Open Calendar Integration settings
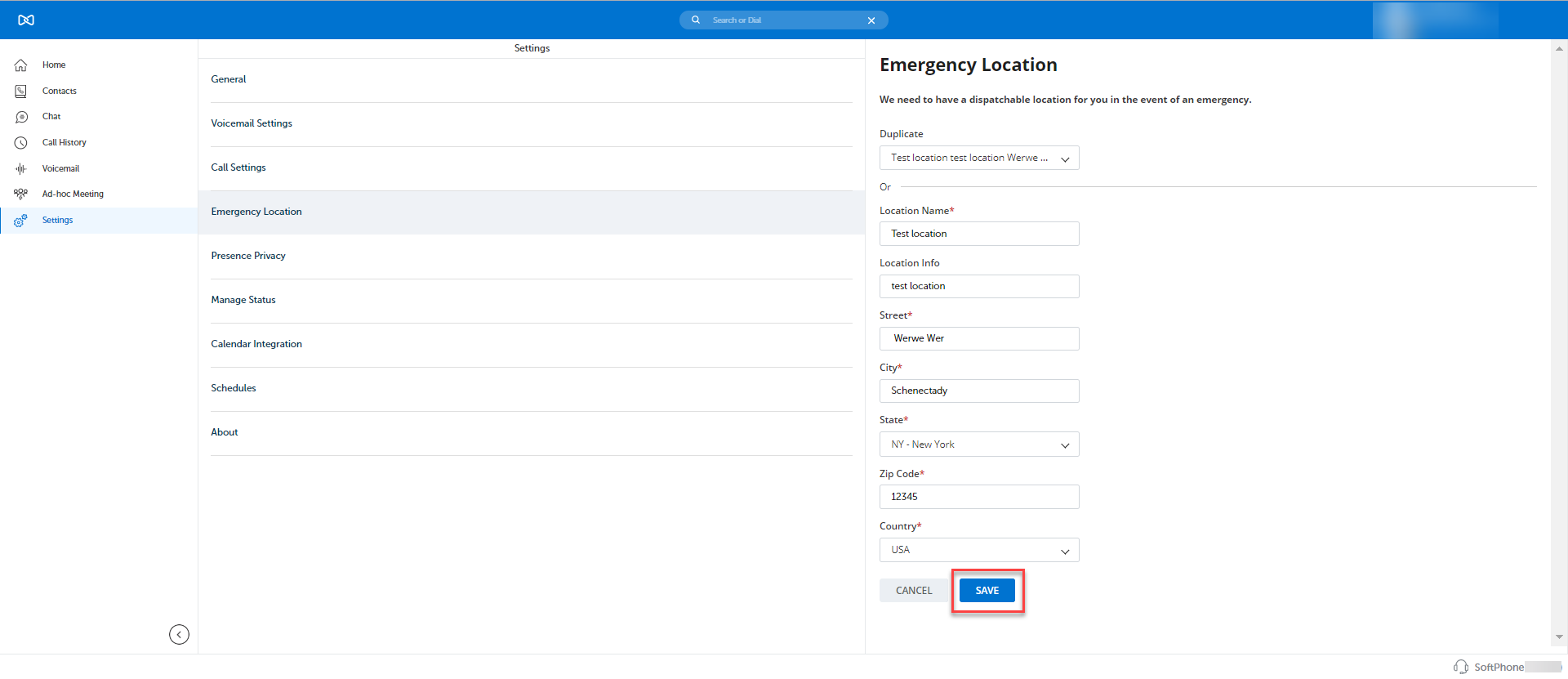This screenshot has width=1568, height=679. (256, 344)
